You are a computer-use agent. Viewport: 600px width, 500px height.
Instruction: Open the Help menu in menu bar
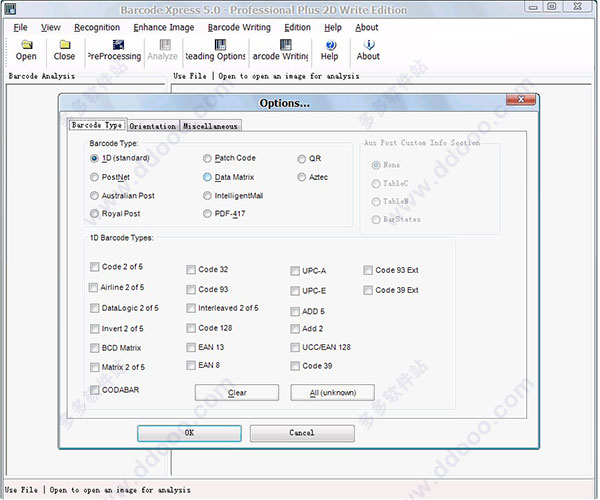pos(333,28)
